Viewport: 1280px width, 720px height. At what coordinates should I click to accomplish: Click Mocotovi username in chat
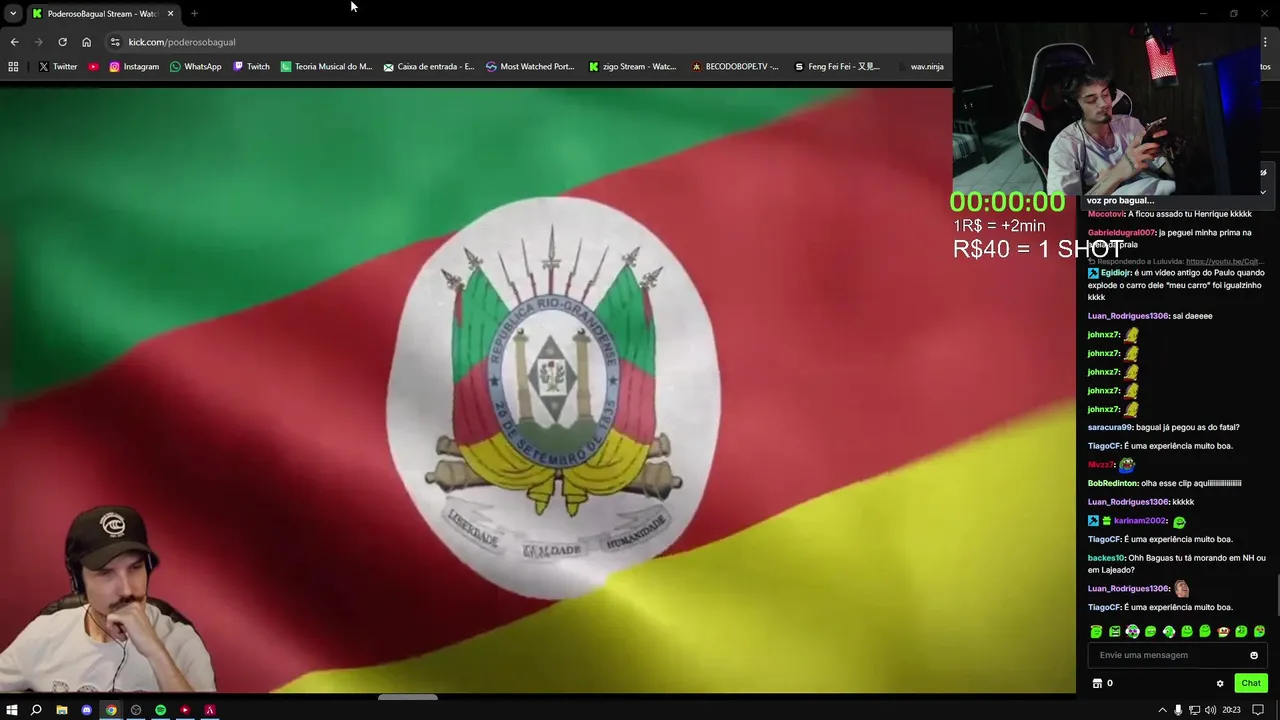(x=1106, y=214)
